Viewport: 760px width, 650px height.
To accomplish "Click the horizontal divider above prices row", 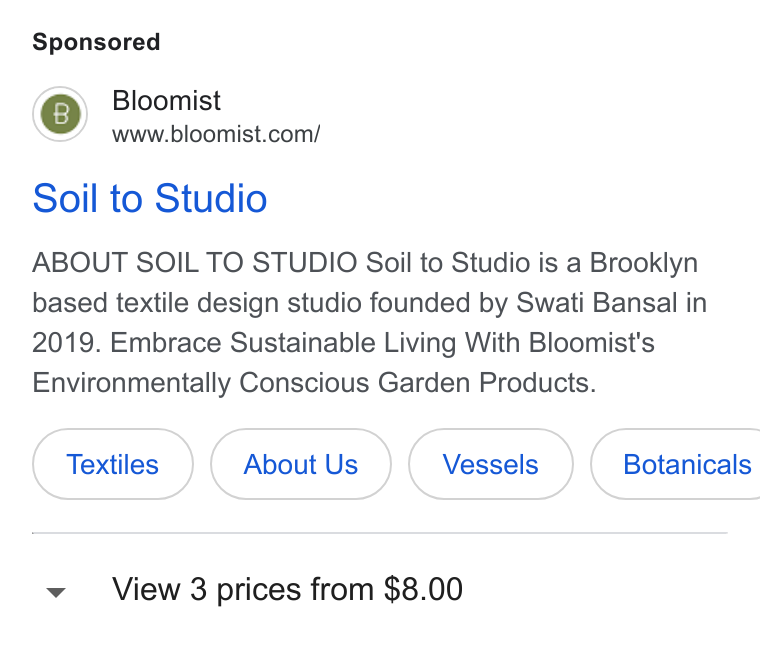I will [x=380, y=533].
